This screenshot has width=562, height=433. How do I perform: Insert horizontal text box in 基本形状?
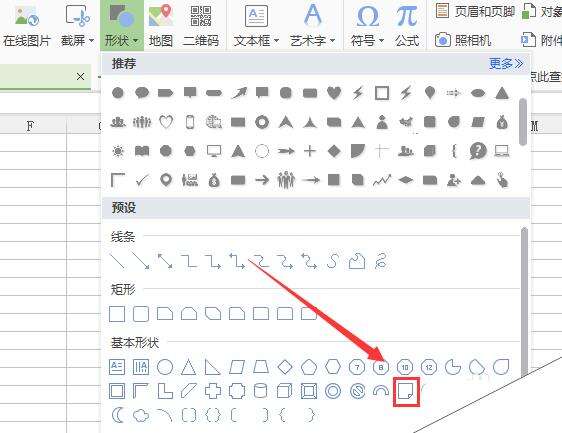coord(117,367)
